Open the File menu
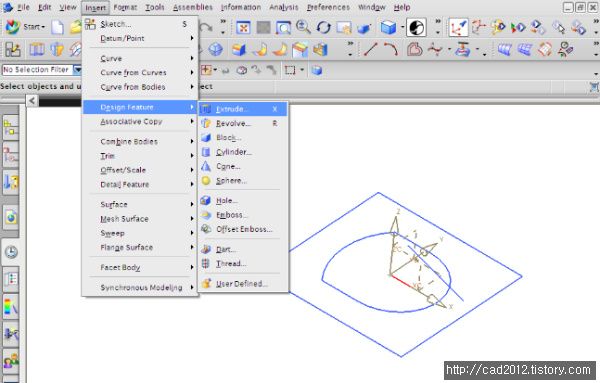 (23, 7)
